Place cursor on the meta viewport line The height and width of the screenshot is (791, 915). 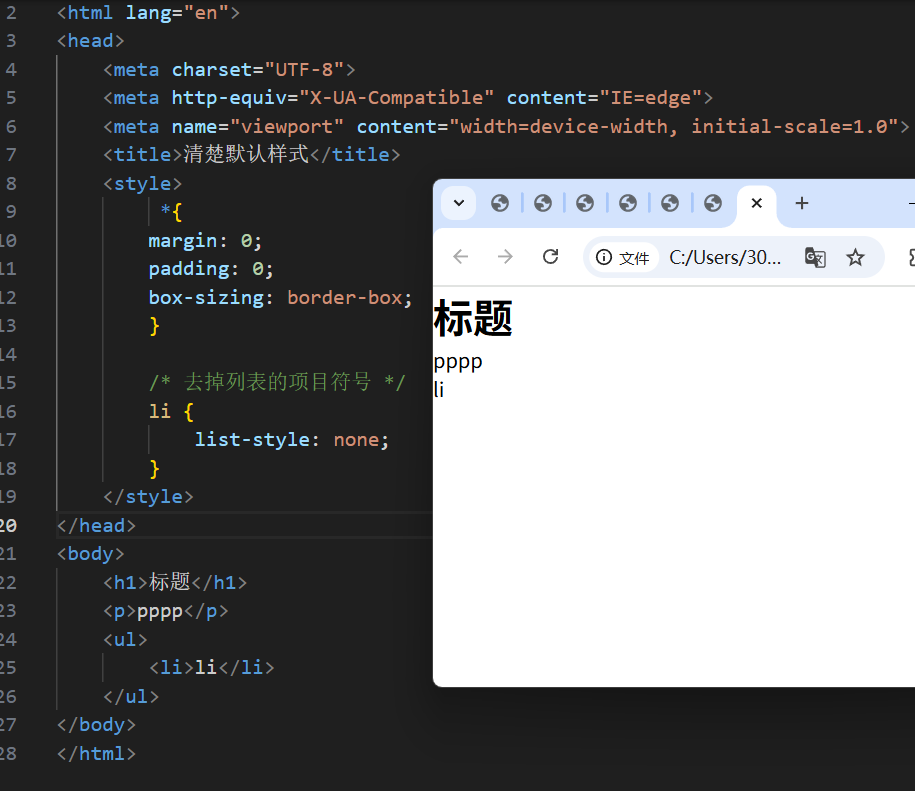tap(506, 127)
